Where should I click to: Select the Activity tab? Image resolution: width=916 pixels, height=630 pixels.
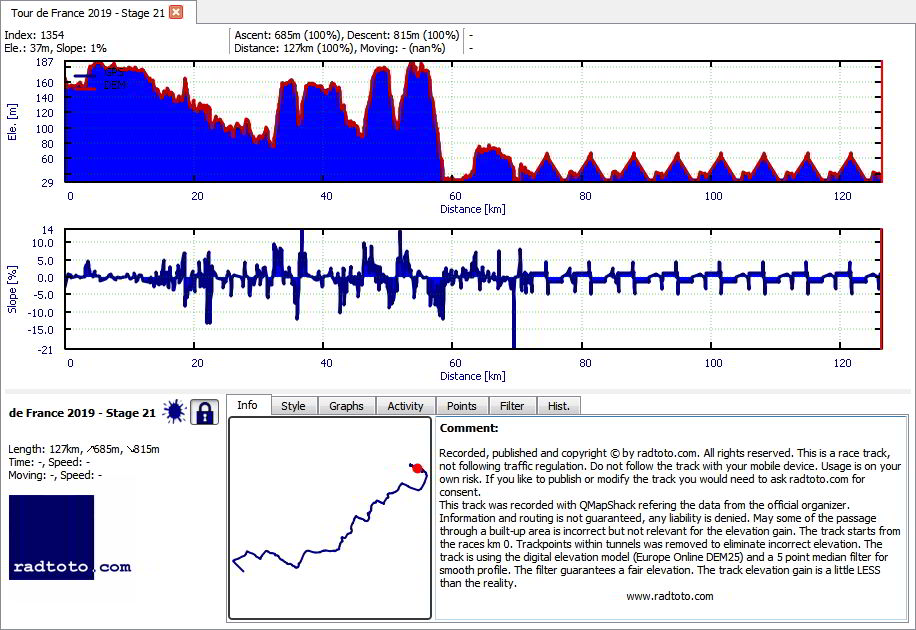[405, 406]
